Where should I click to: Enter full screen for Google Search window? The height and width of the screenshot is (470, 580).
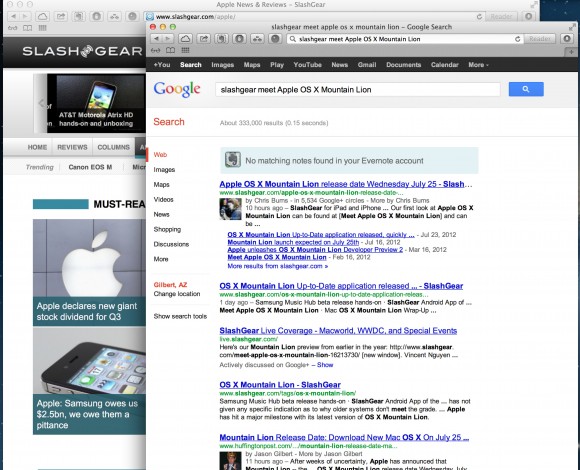572,27
